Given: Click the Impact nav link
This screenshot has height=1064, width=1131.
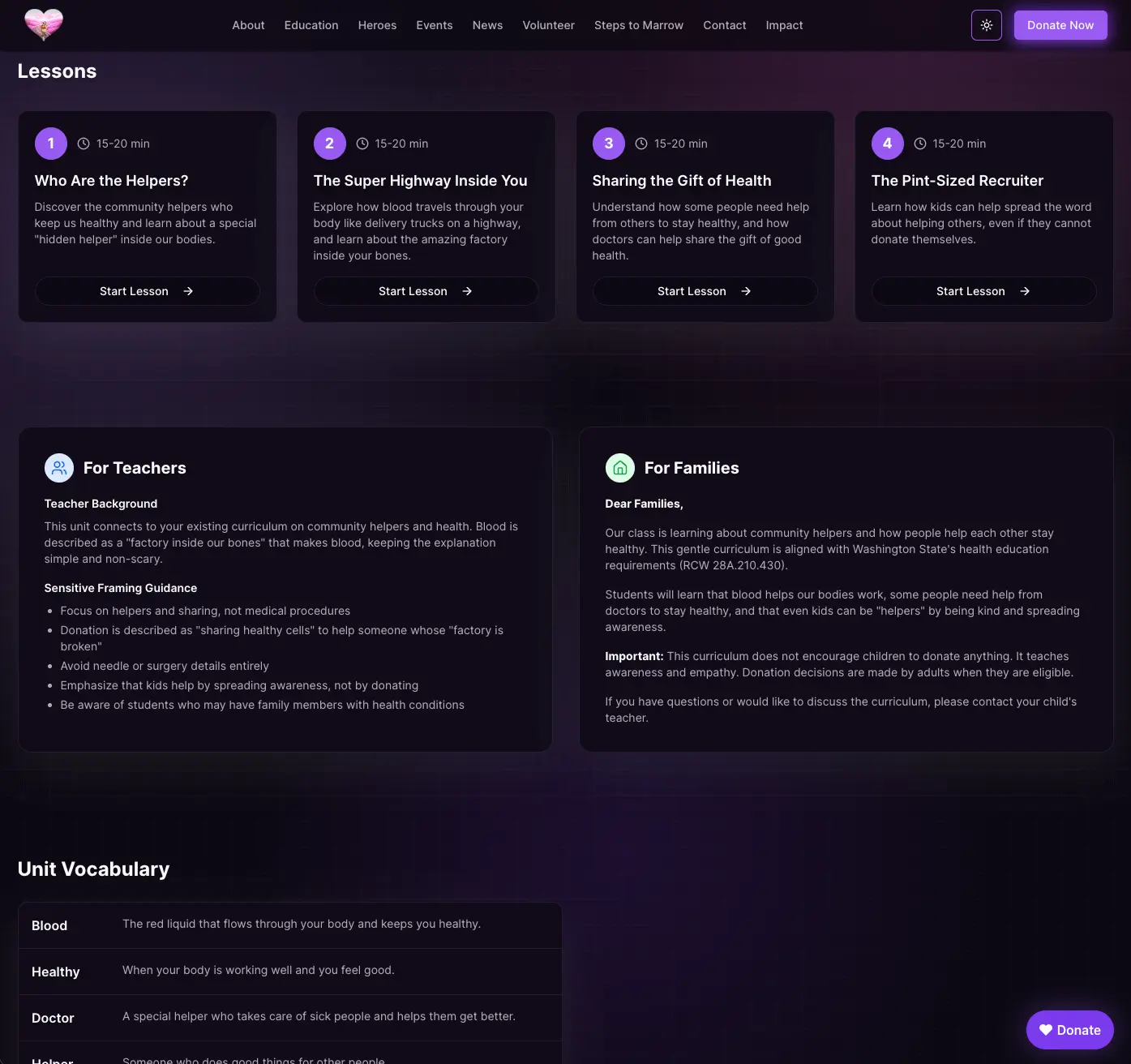Looking at the screenshot, I should (x=784, y=25).
